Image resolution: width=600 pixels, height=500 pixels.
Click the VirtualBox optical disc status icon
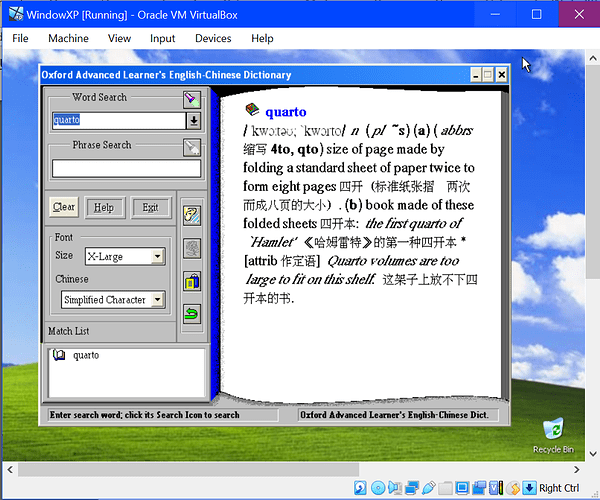tap(378, 488)
